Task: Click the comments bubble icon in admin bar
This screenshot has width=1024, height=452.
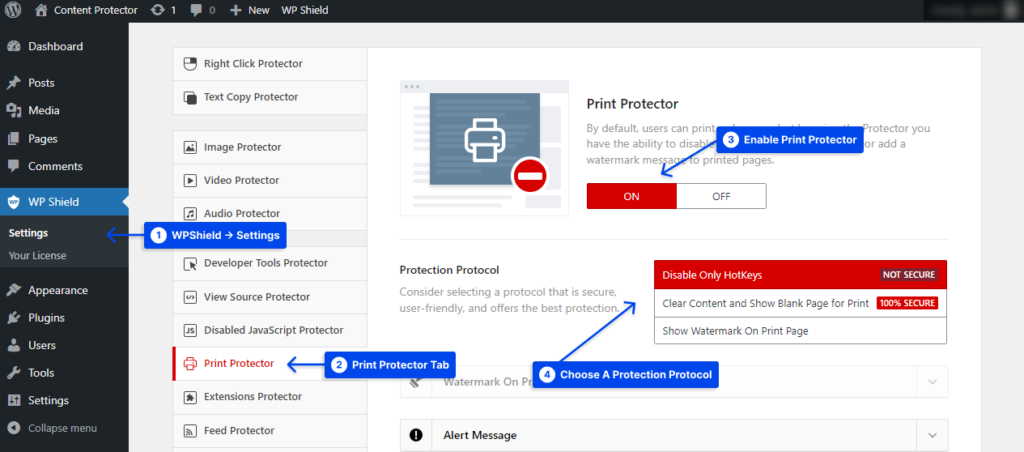Action: [196, 11]
